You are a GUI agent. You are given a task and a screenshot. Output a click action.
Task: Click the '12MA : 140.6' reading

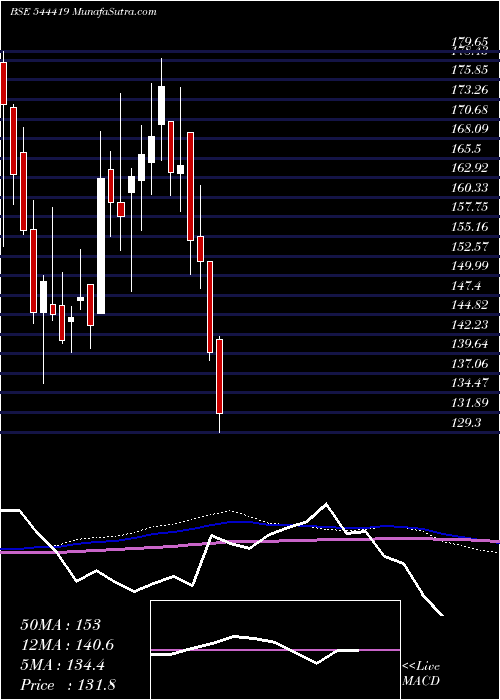pyautogui.click(x=67, y=645)
